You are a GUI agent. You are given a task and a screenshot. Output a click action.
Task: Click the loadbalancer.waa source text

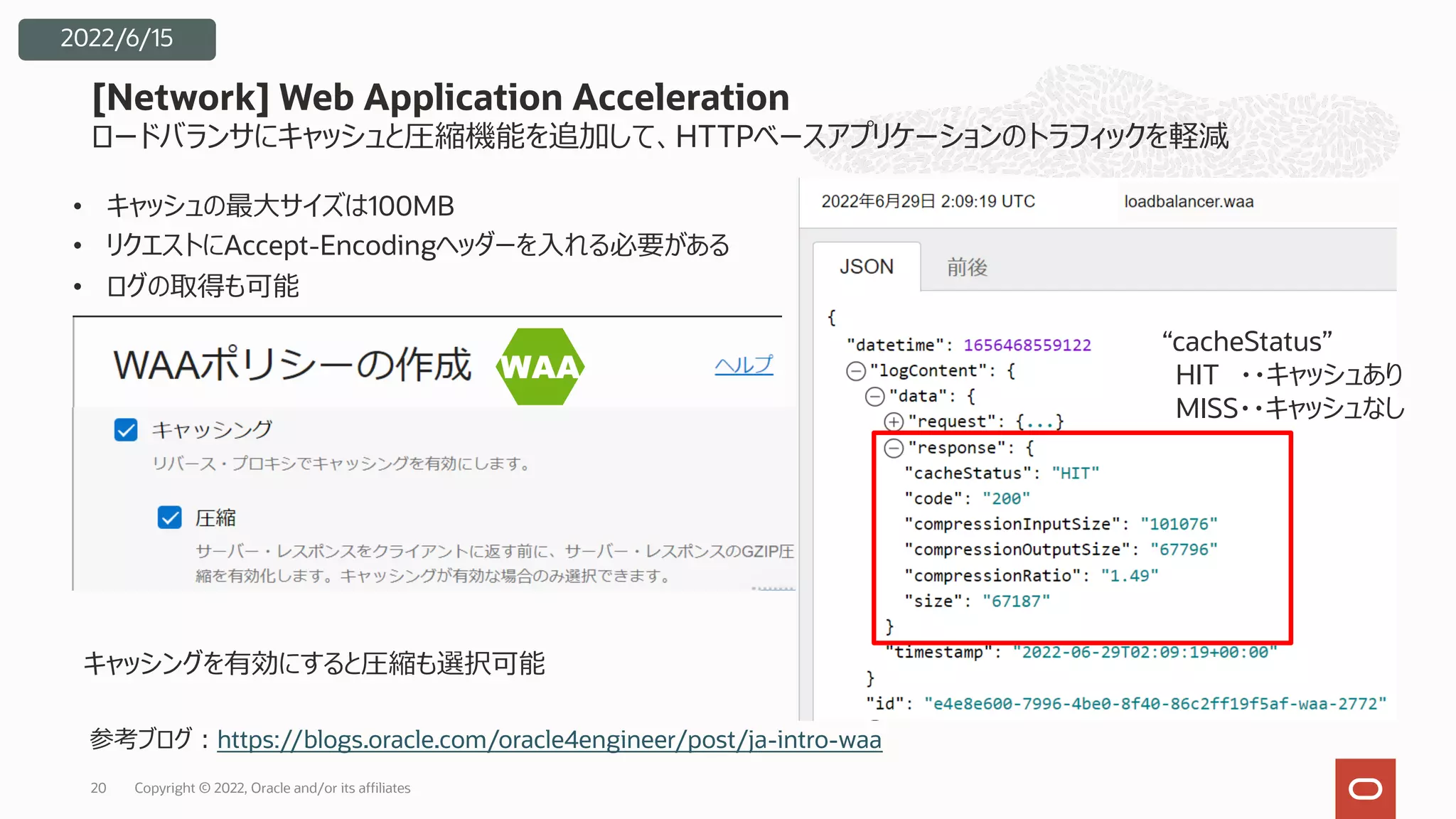1189,202
